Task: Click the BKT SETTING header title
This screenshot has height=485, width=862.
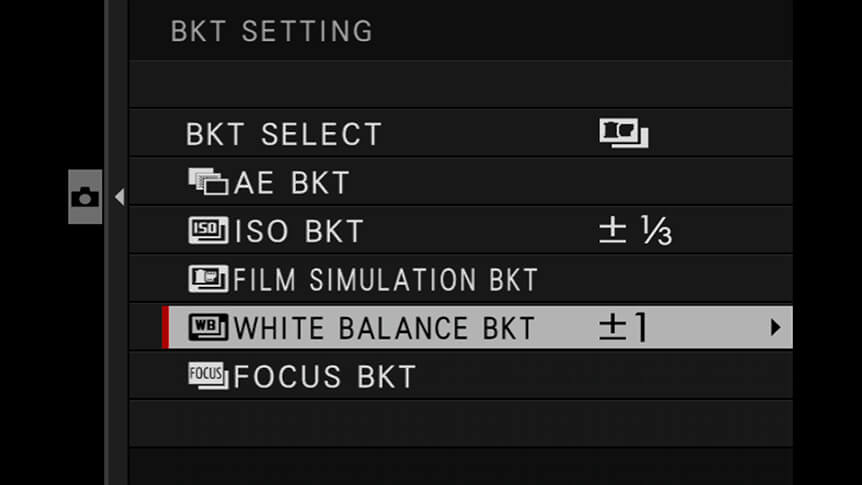Action: coord(272,31)
